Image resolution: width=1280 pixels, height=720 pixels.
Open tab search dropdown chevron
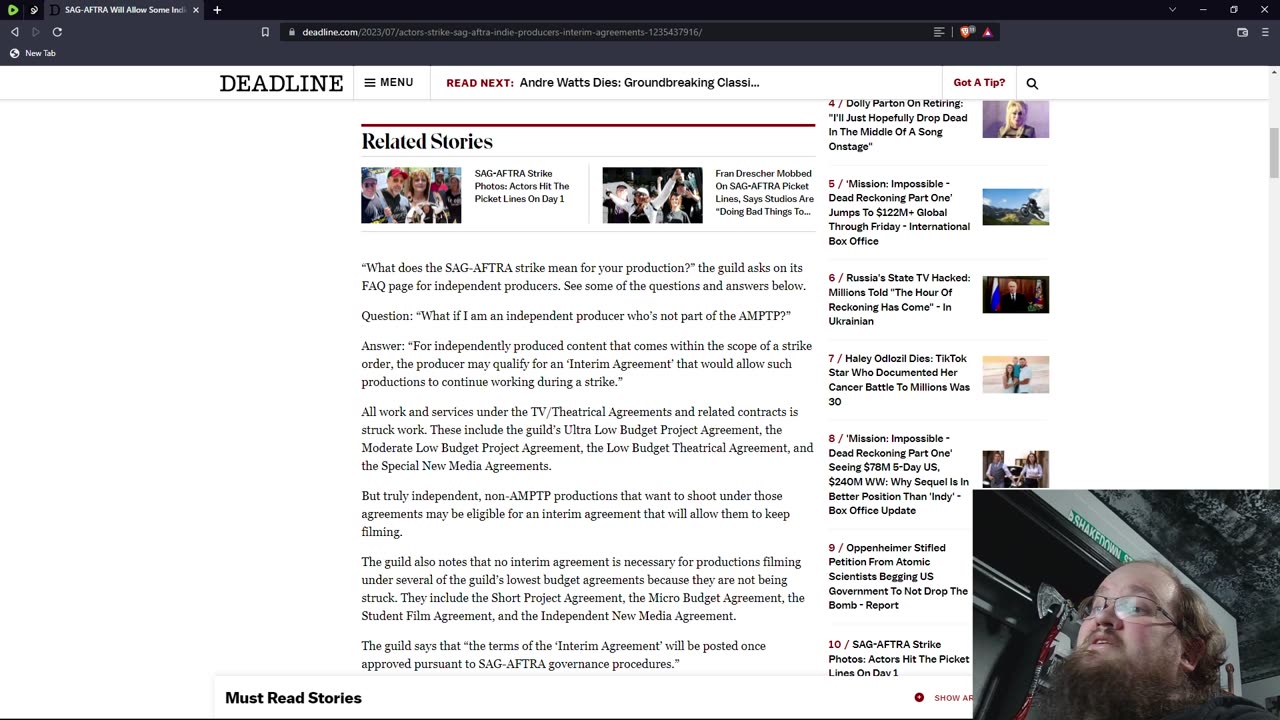(1172, 10)
